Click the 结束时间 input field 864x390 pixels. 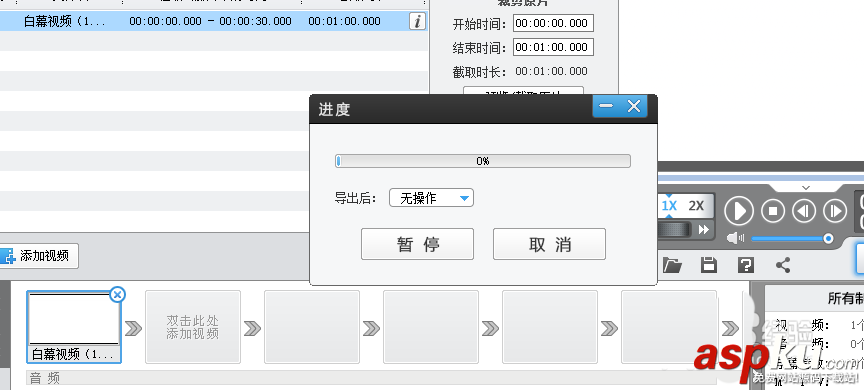[x=553, y=47]
